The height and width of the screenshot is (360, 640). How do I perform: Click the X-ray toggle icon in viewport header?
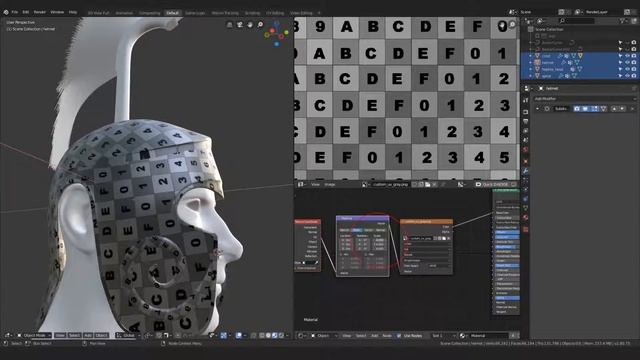click(x=253, y=336)
